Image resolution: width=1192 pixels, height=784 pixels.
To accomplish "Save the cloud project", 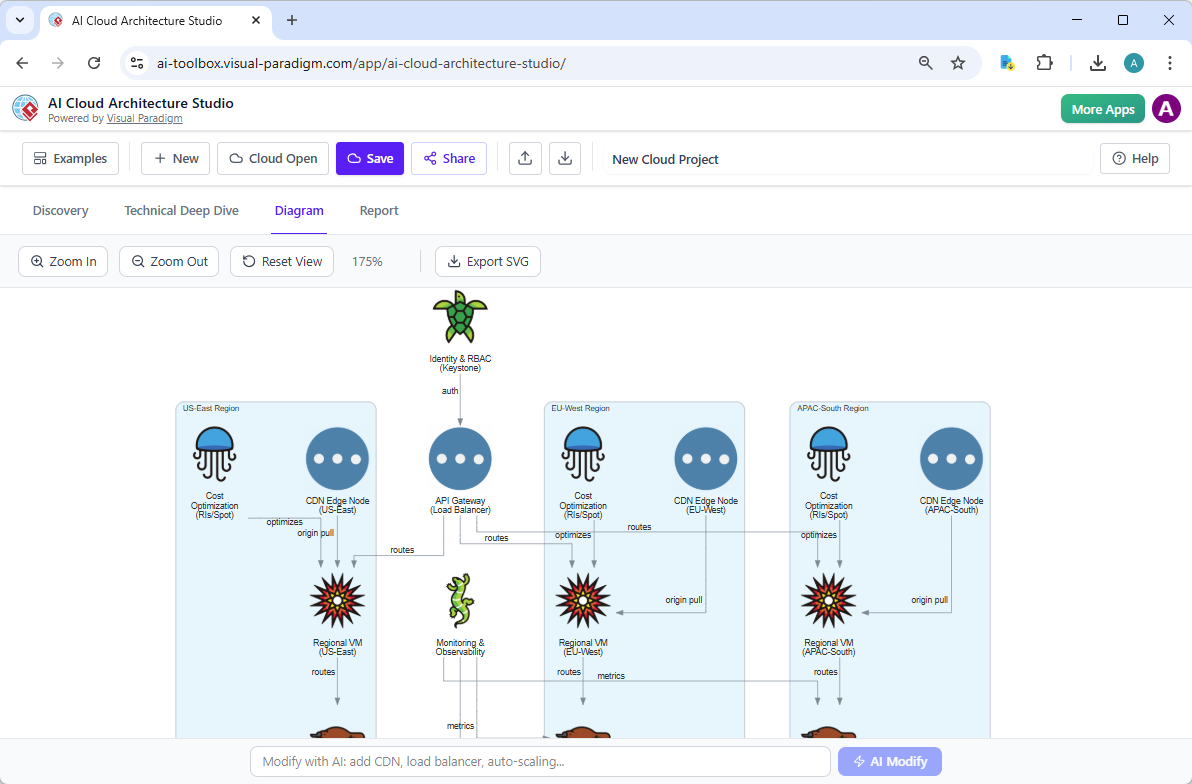I will point(369,158).
